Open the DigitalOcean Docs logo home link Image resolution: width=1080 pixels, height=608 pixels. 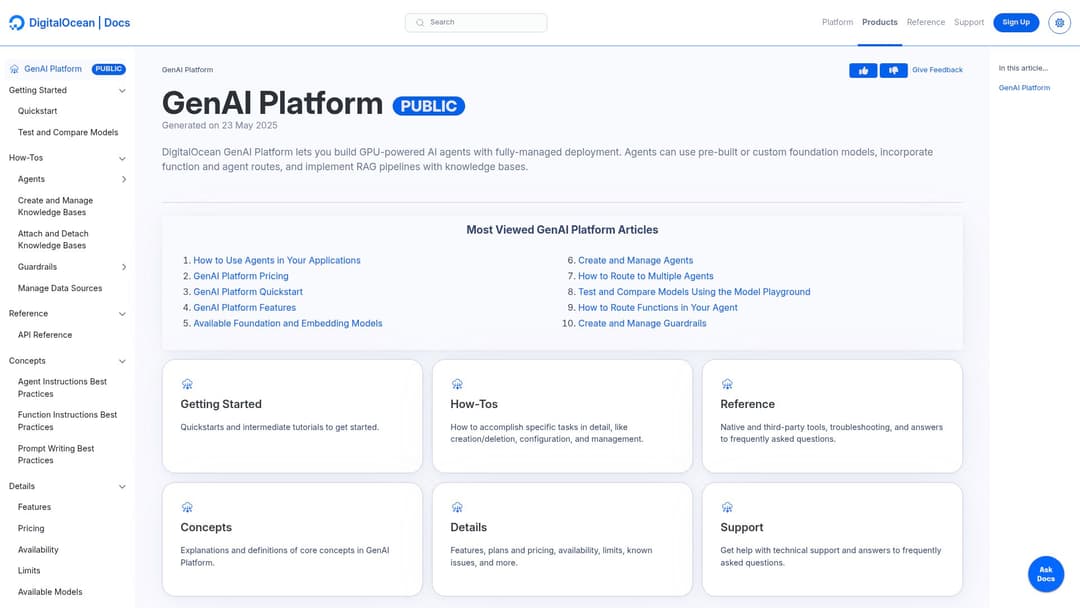[x=70, y=23]
